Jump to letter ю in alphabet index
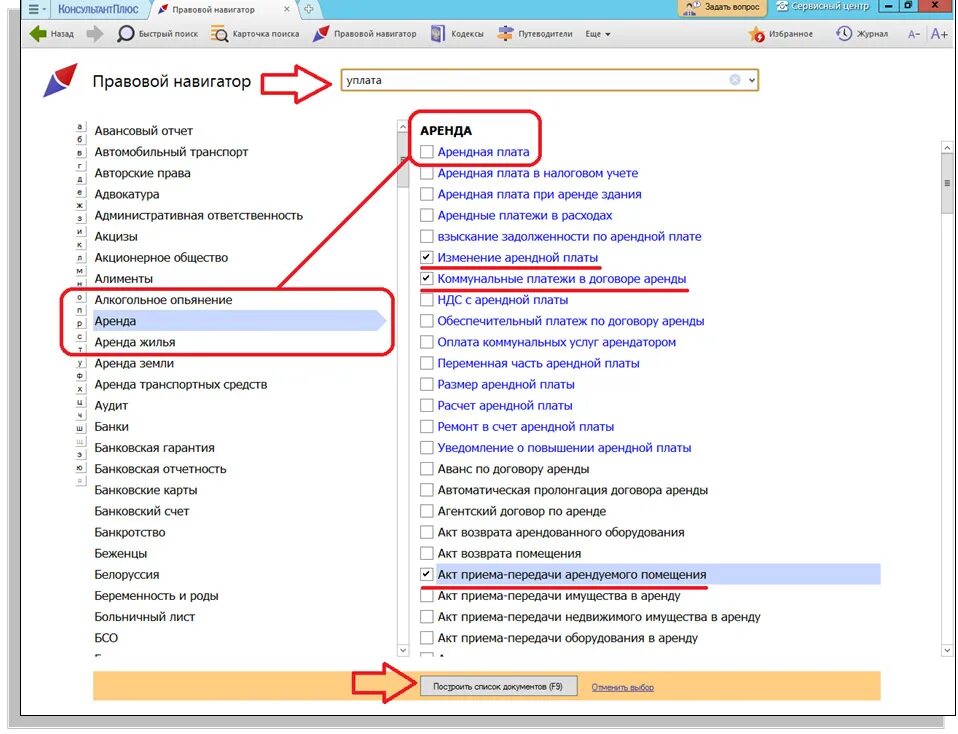Viewport: 958px width, 734px height. tap(79, 468)
